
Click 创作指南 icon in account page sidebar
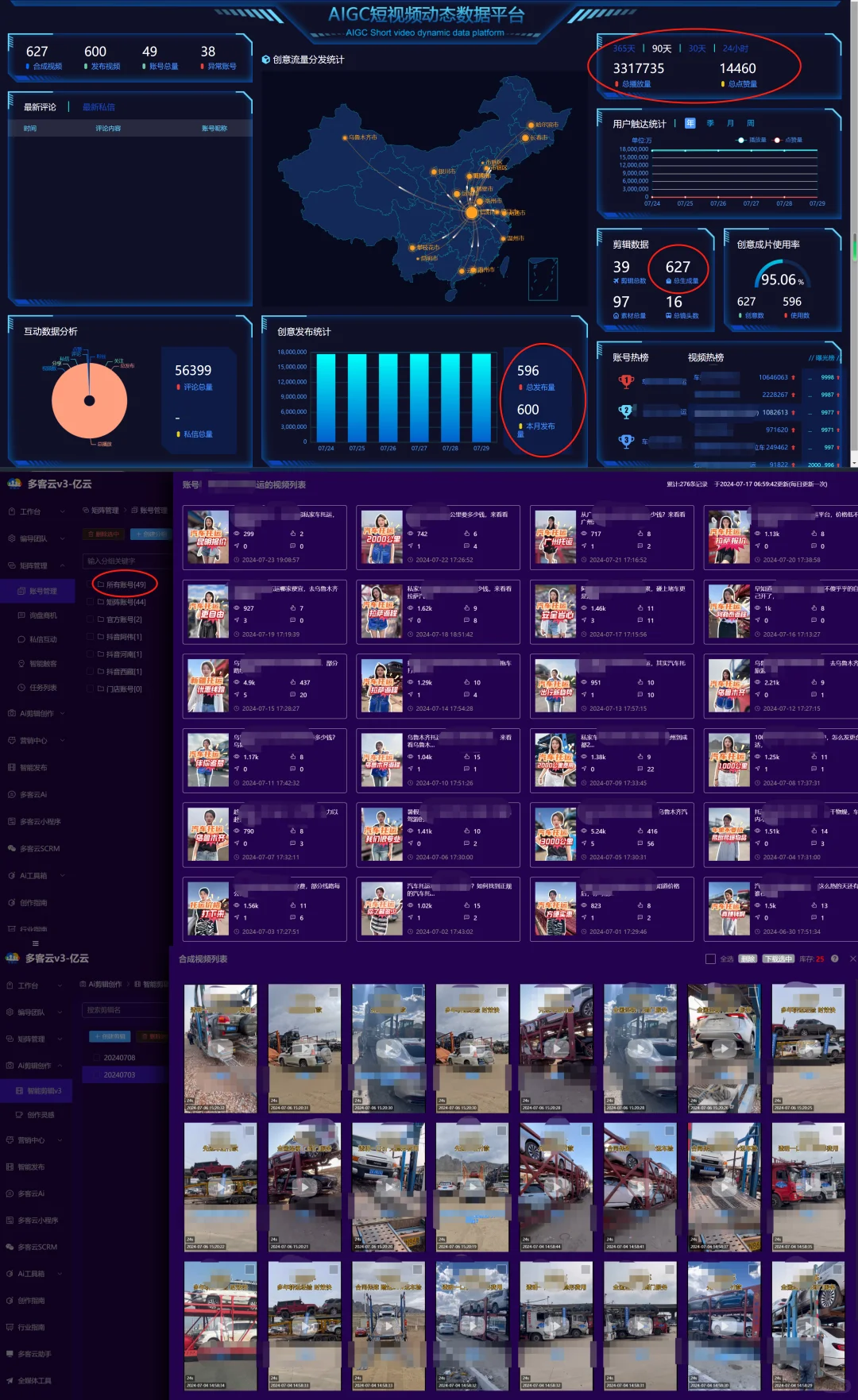(x=11, y=902)
